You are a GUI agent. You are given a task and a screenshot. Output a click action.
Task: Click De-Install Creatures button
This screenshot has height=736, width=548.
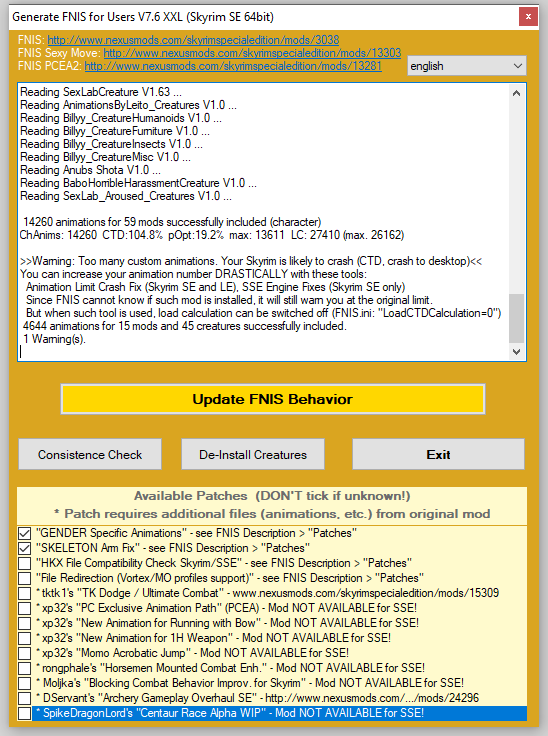(253, 454)
